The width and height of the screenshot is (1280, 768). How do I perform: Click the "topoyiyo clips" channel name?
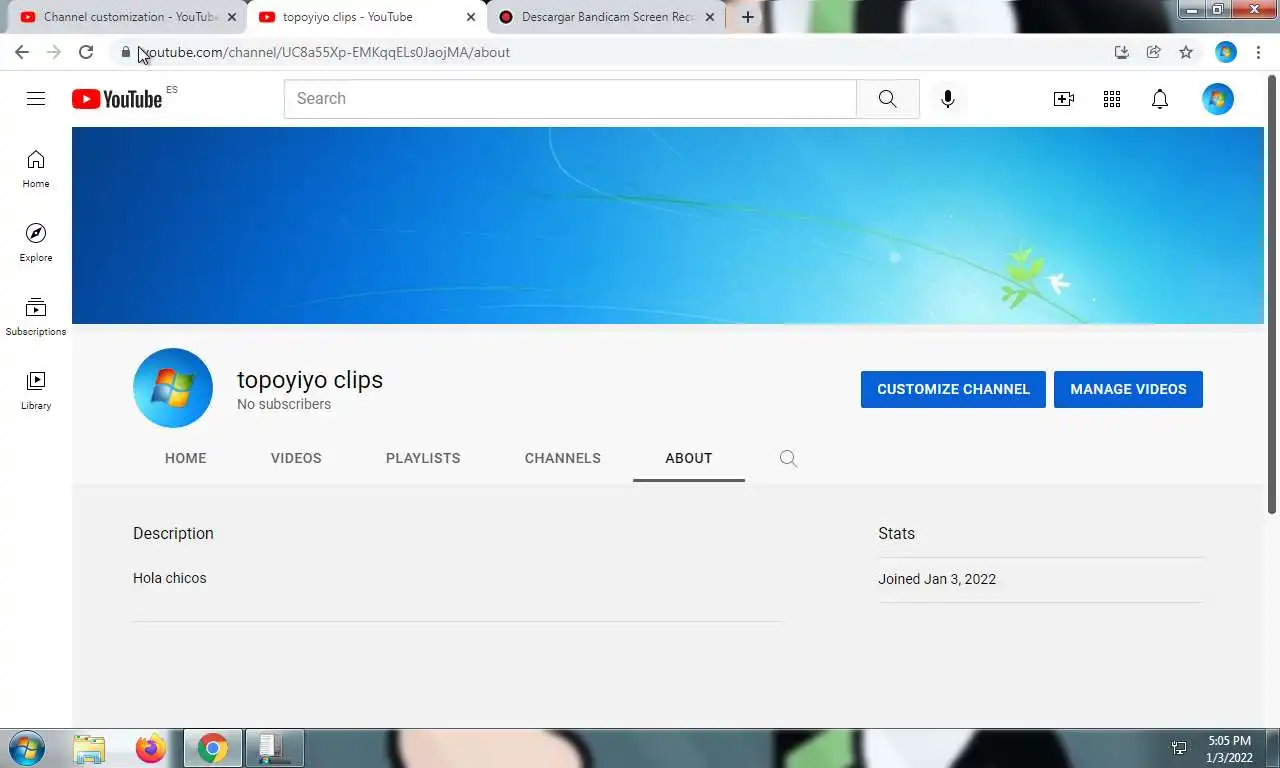click(310, 380)
